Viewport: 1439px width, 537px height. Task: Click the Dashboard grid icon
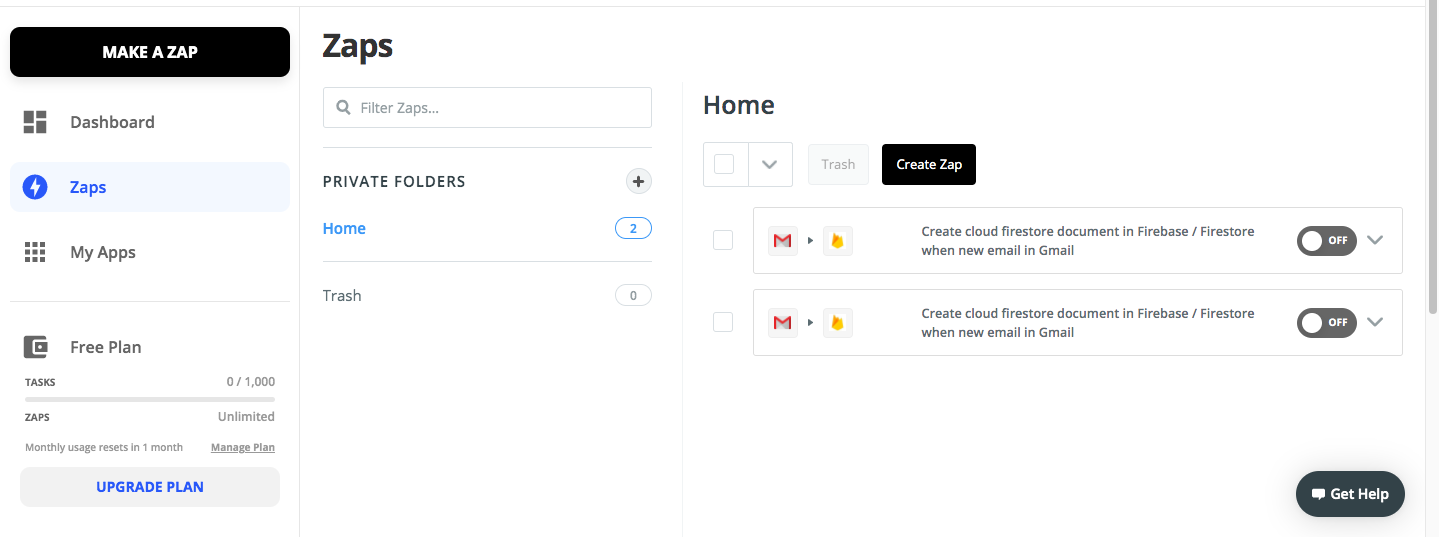pyautogui.click(x=35, y=122)
